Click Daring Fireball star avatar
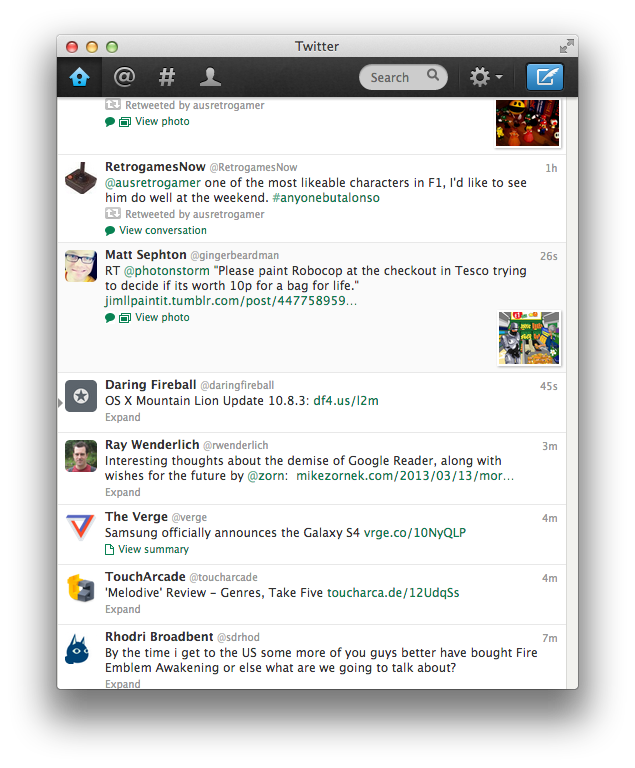Viewport: 635px width, 768px height. pos(81,396)
